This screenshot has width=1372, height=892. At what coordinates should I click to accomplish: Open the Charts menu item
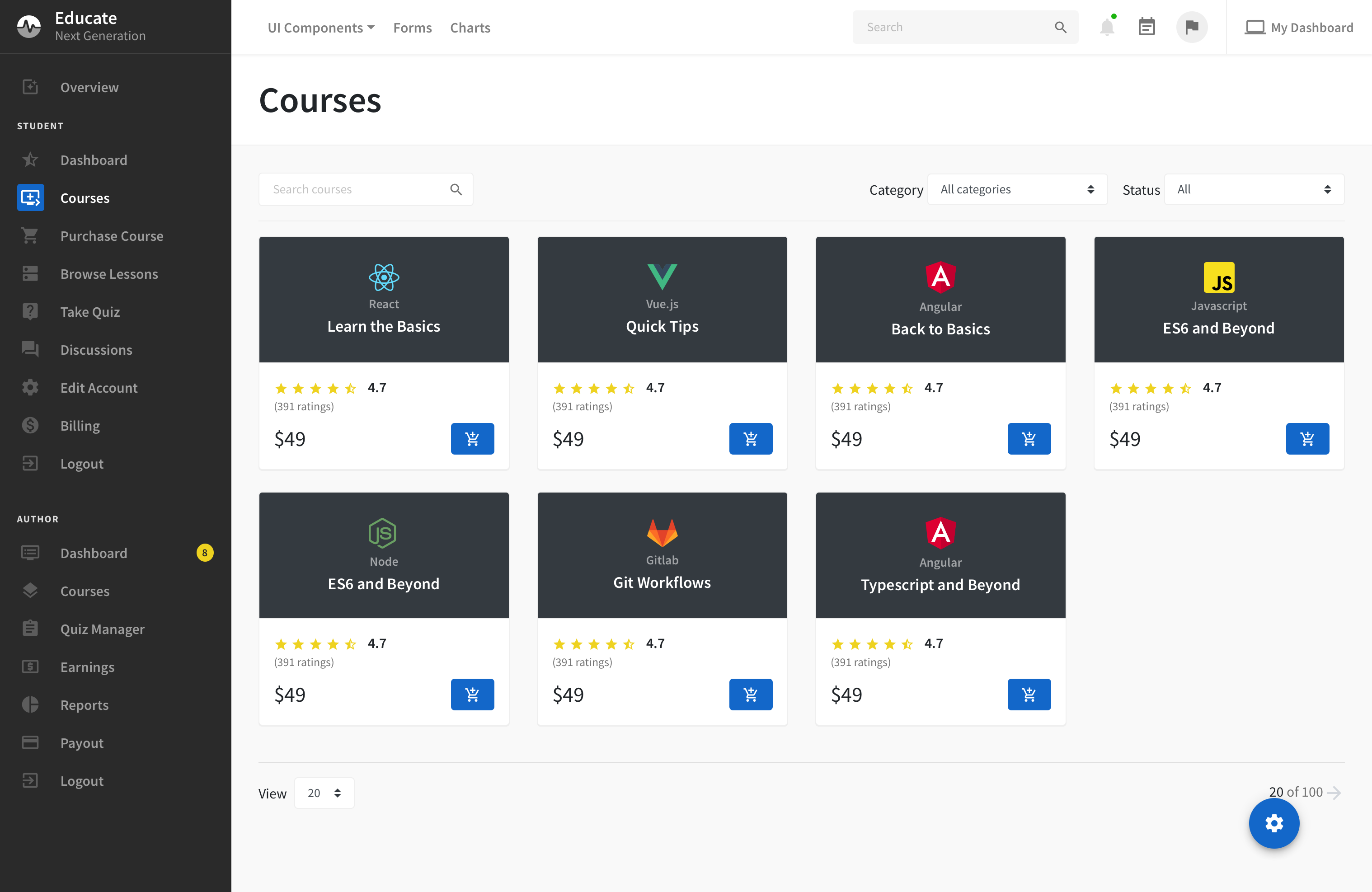click(x=470, y=28)
